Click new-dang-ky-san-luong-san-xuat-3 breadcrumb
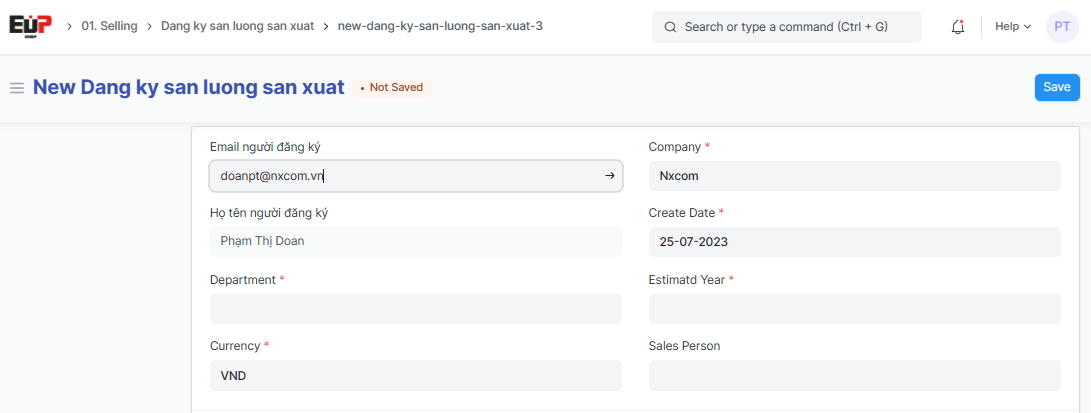This screenshot has height=413, width=1091. tap(440, 27)
